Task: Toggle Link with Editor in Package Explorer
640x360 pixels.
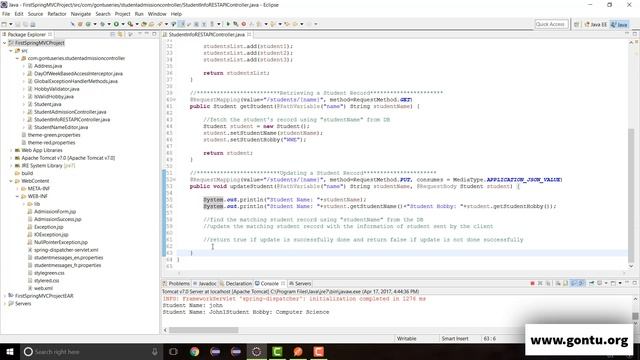Action: [120, 34]
